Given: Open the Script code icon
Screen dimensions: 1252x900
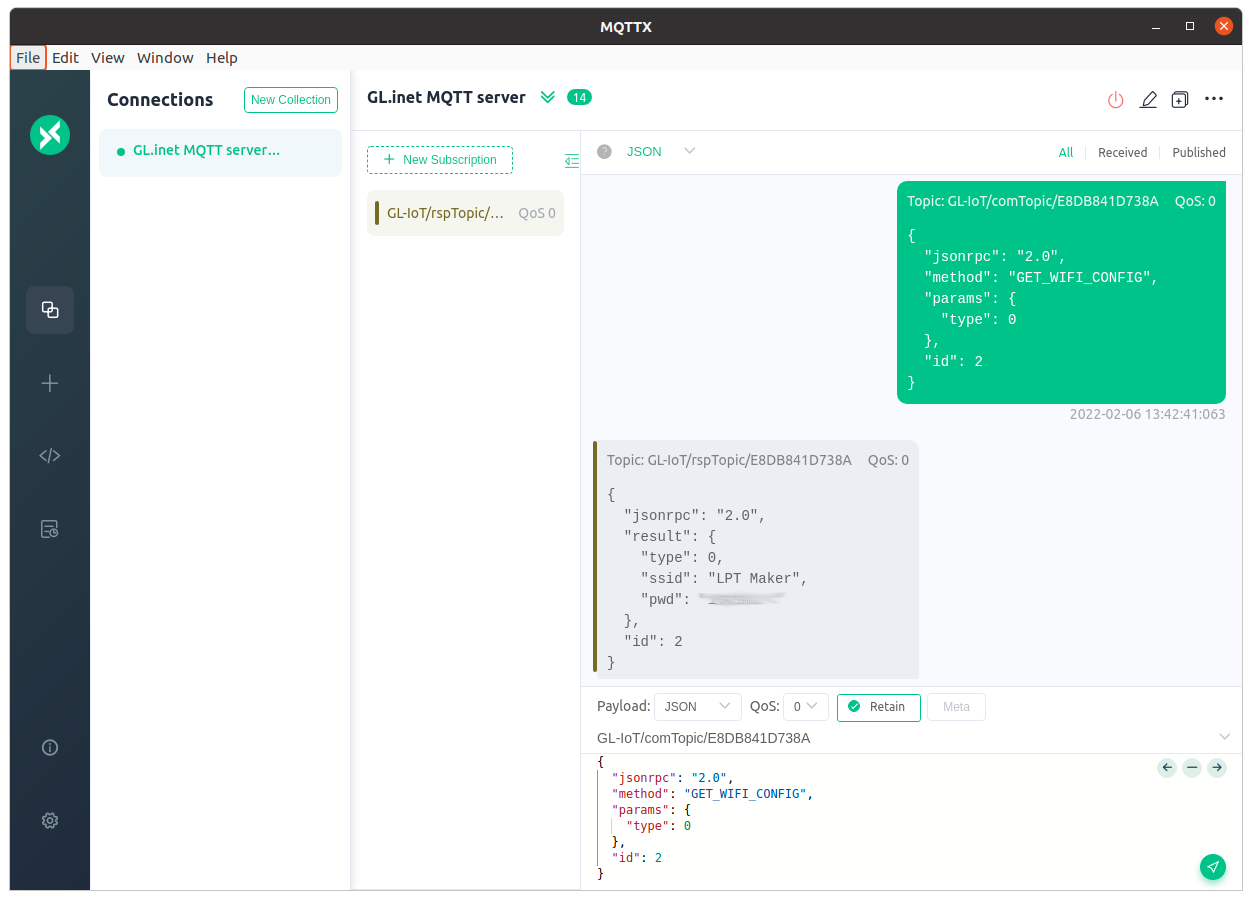Looking at the screenshot, I should (x=50, y=456).
